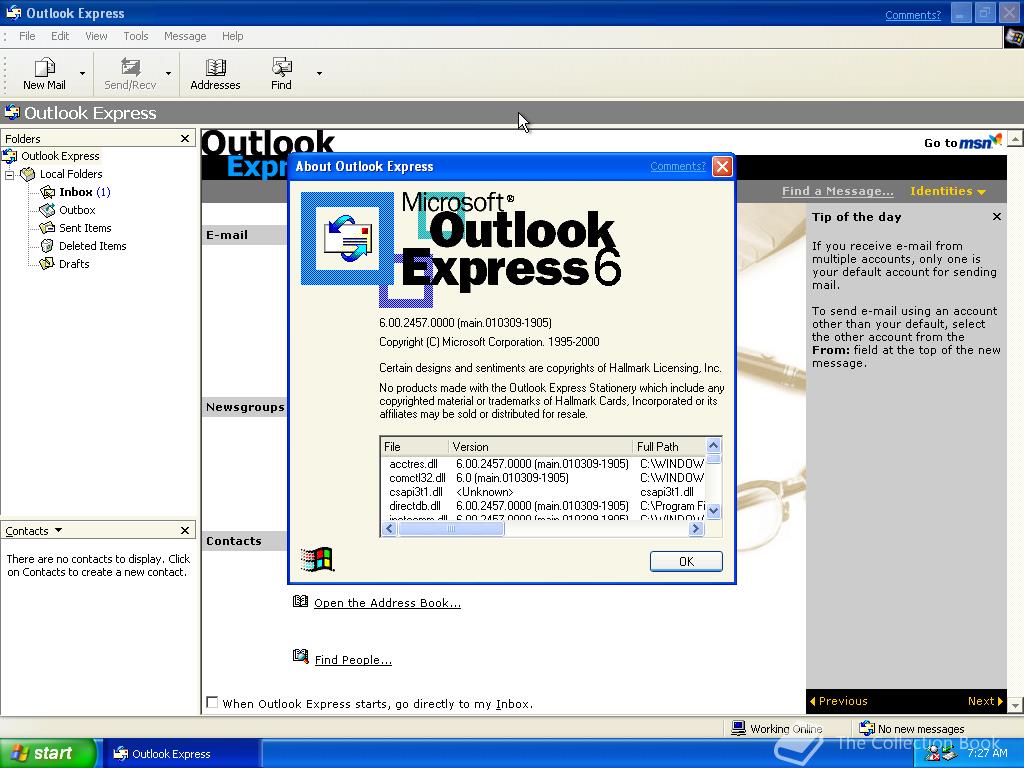The image size is (1024, 768).
Task: Open the View menu
Action: (96, 36)
